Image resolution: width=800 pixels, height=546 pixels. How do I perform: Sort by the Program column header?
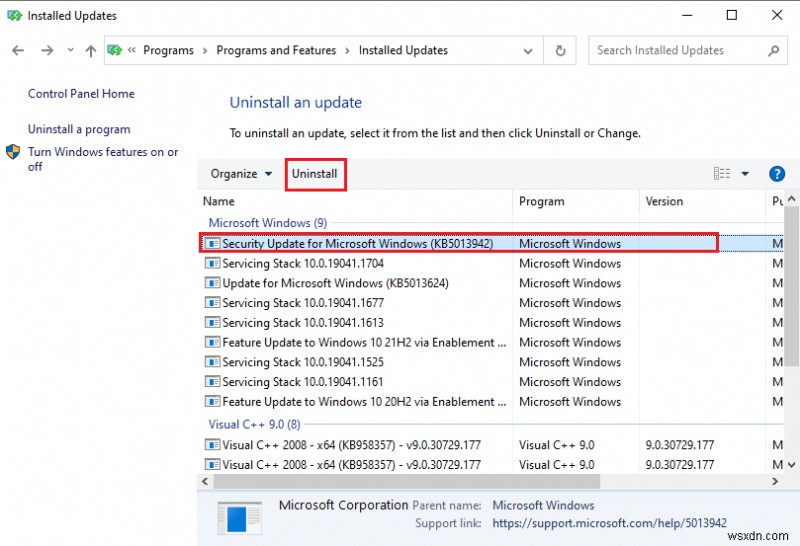(x=542, y=201)
